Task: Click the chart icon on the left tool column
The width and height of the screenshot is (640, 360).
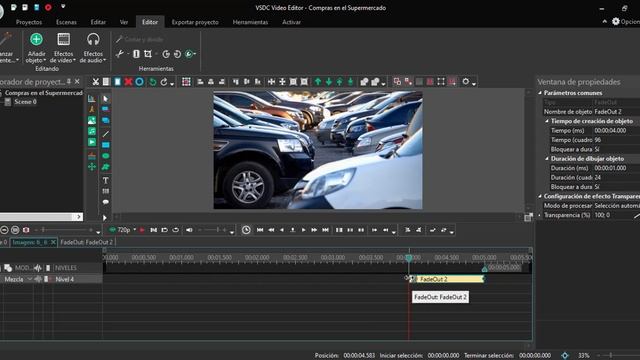Action: click(92, 99)
